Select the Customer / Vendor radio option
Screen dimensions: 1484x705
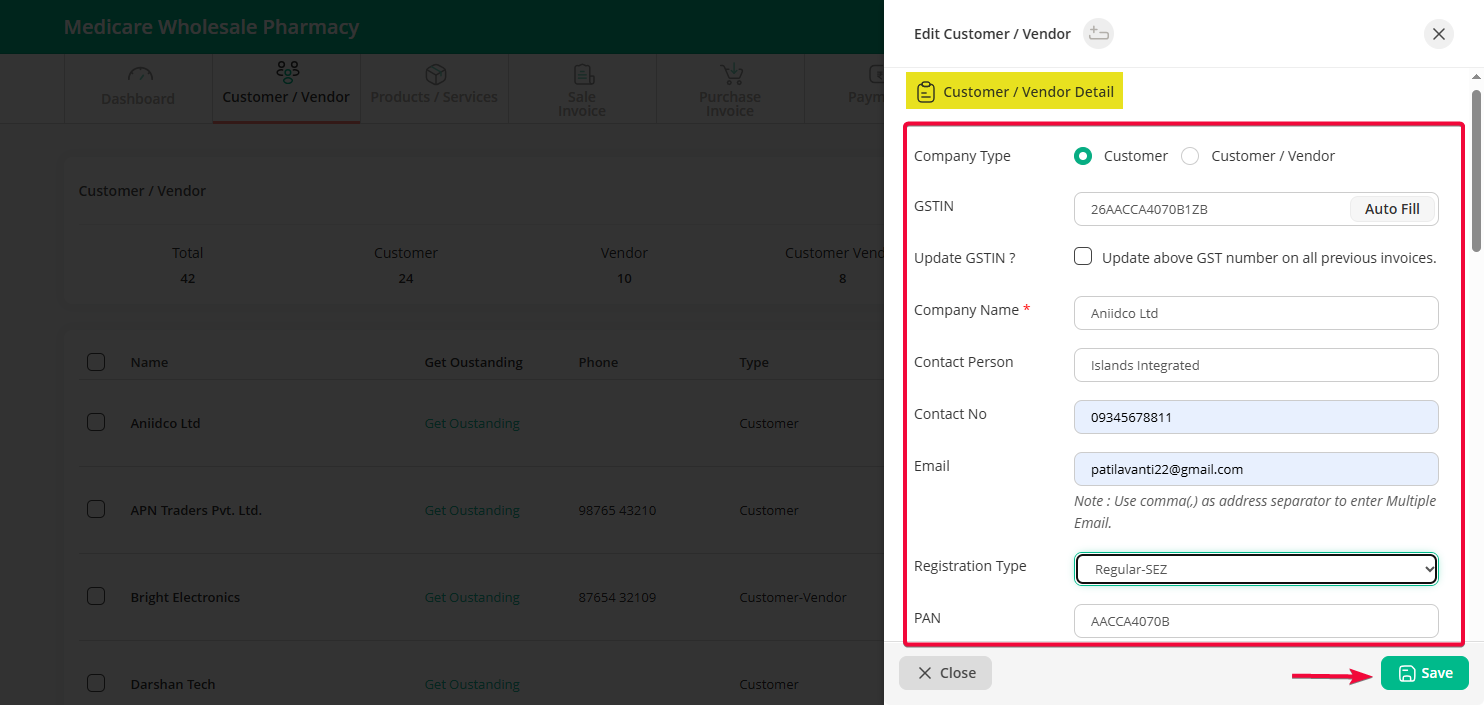(x=1190, y=156)
